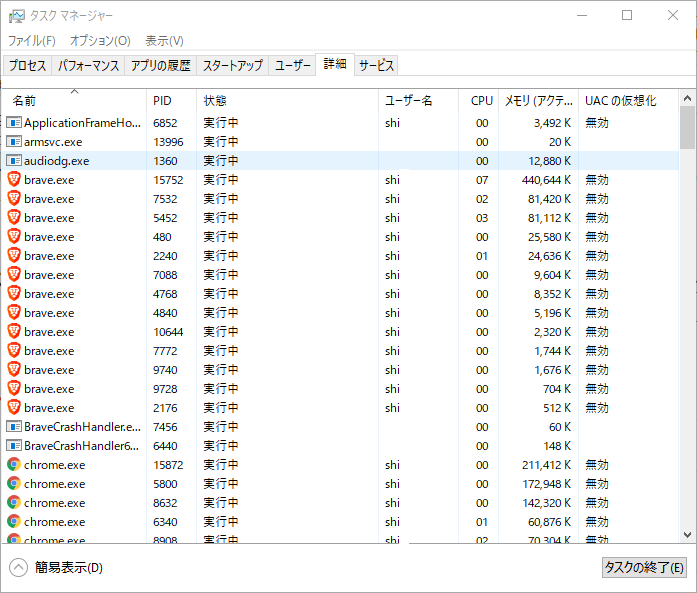Screen dimensions: 697x593
Task: Click Brave icon for PID 480
Action: [14, 236]
